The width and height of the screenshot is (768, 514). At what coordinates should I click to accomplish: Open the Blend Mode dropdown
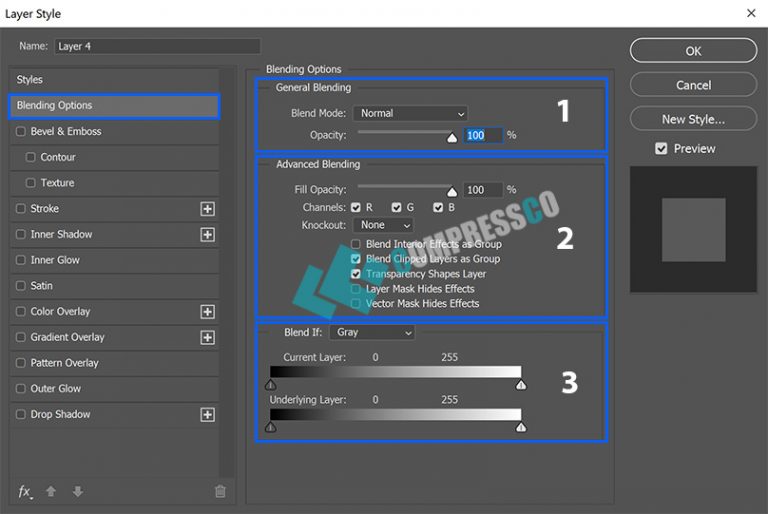click(x=411, y=114)
